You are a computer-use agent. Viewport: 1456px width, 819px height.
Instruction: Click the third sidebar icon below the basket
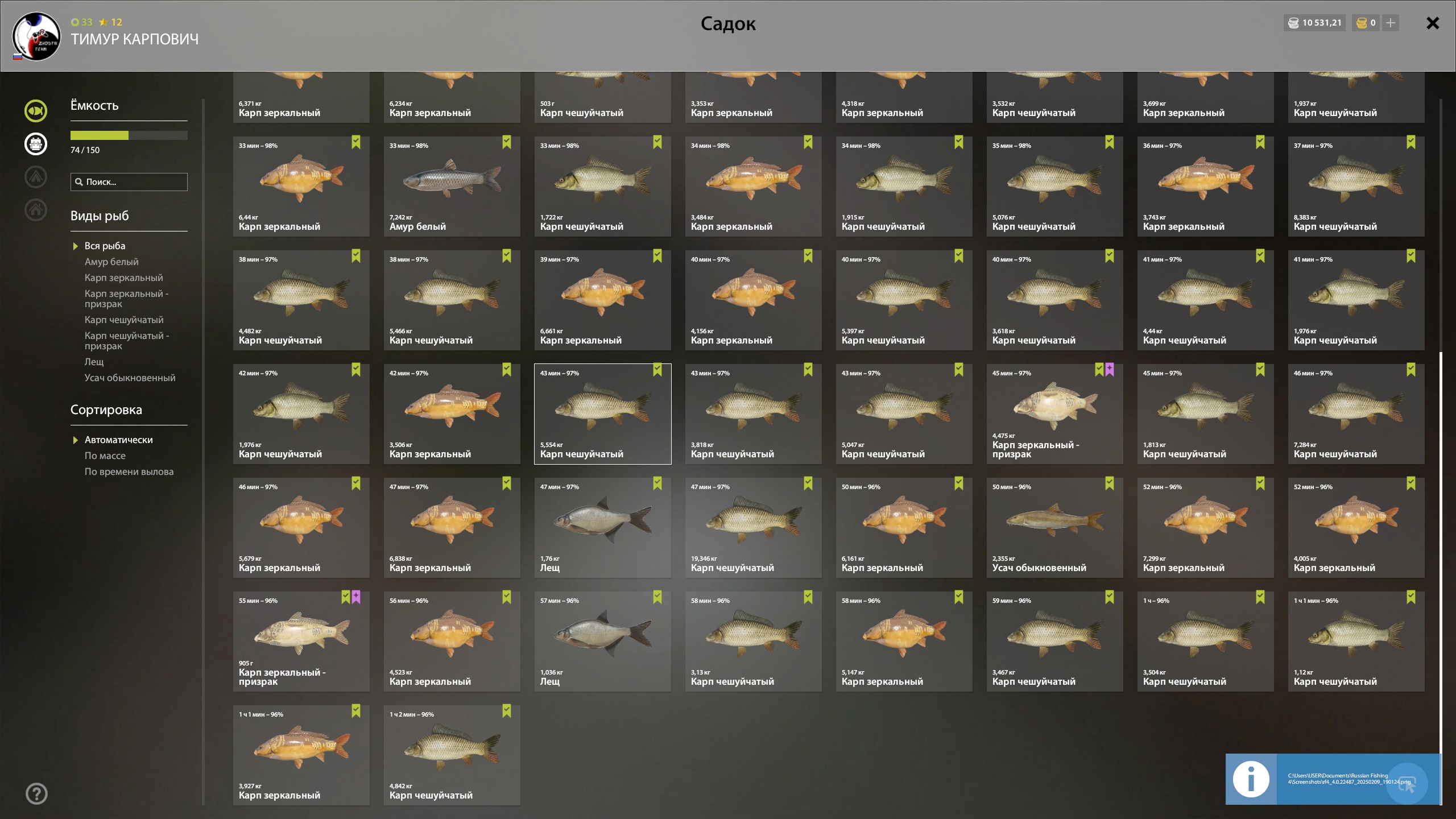pyautogui.click(x=36, y=177)
